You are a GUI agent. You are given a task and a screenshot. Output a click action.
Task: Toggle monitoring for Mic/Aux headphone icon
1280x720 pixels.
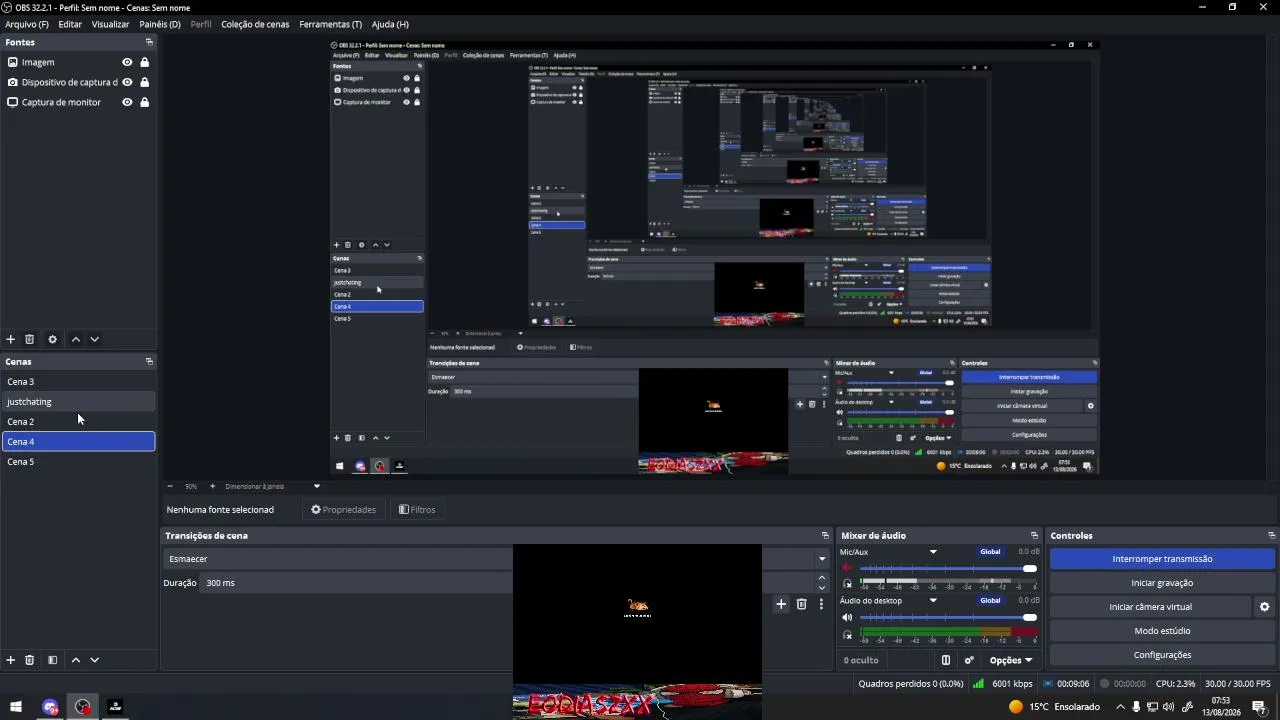point(848,584)
